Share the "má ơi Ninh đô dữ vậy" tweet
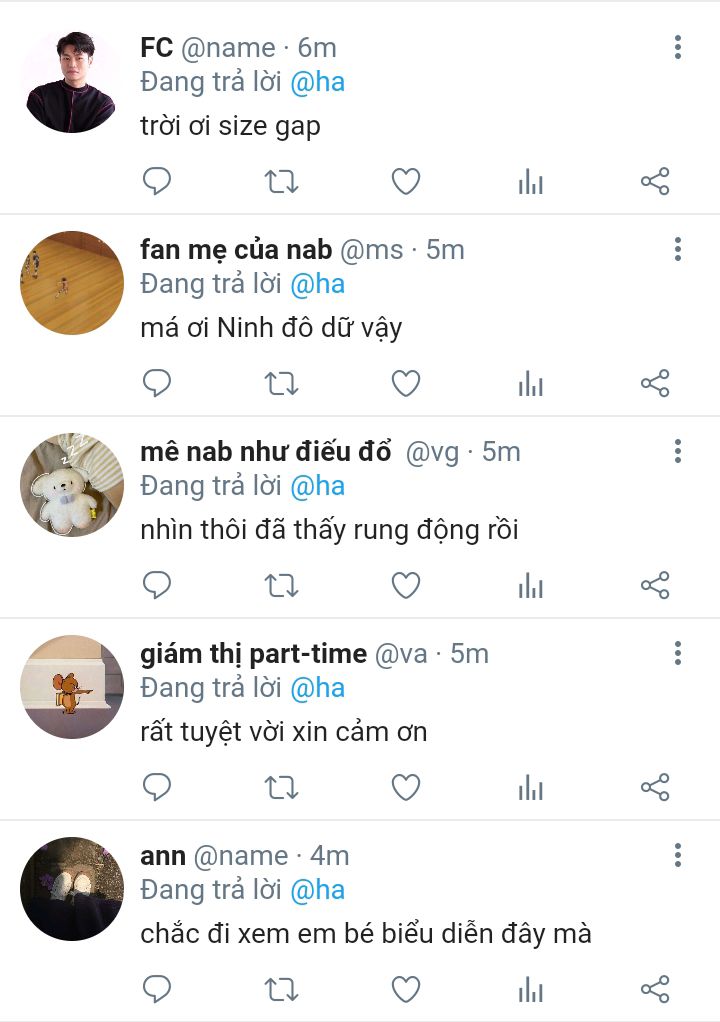 point(655,383)
